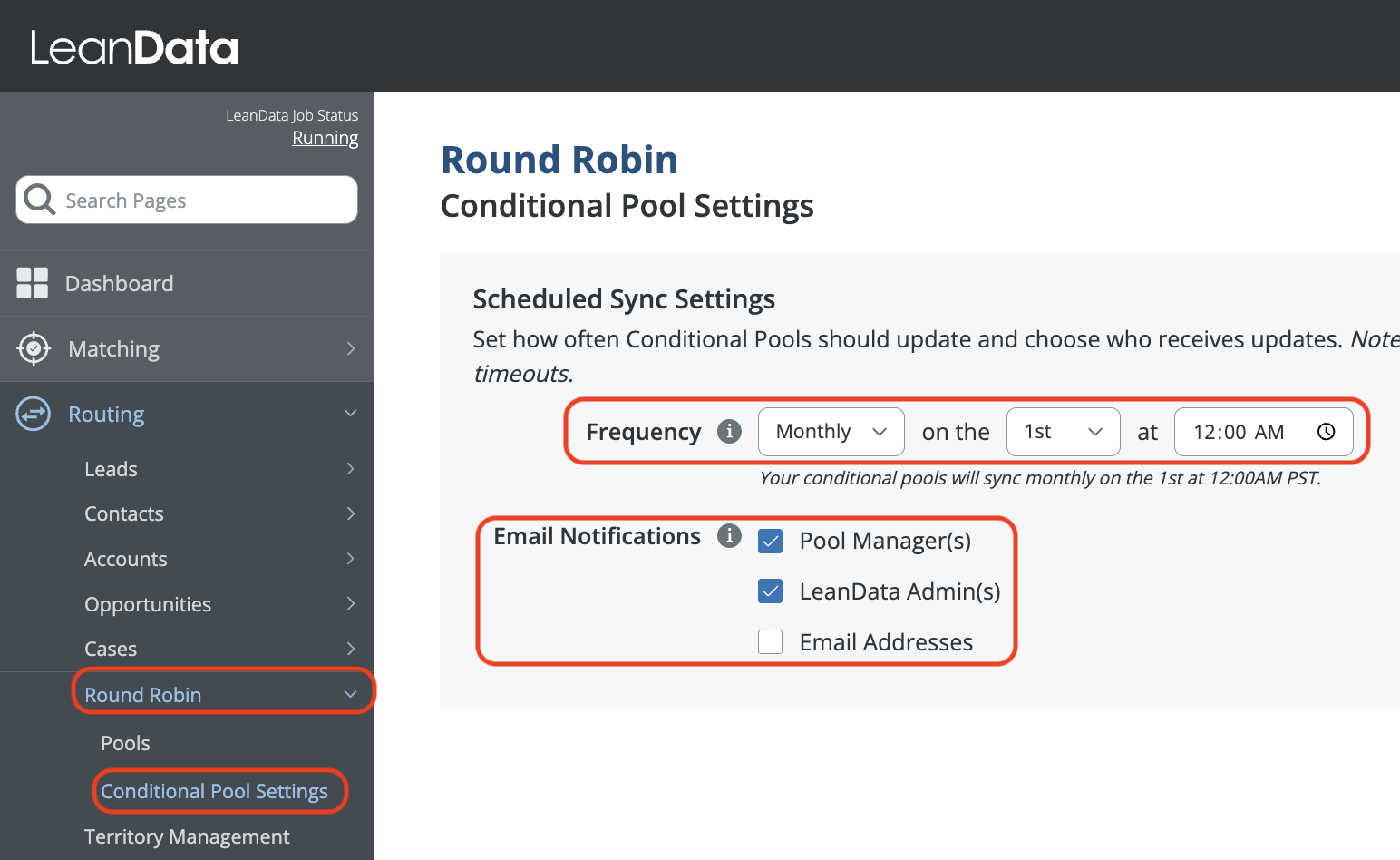
Task: Uncheck the Pool Manager(s) checkbox
Action: point(771,542)
